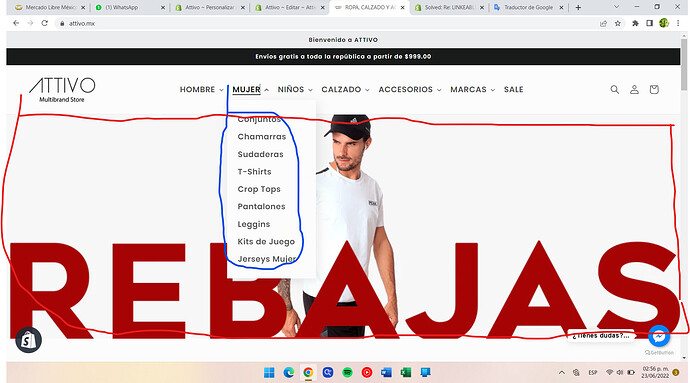Select Conjuntos from the Mujer menu
Viewport: 690px width, 383px height.
point(259,119)
